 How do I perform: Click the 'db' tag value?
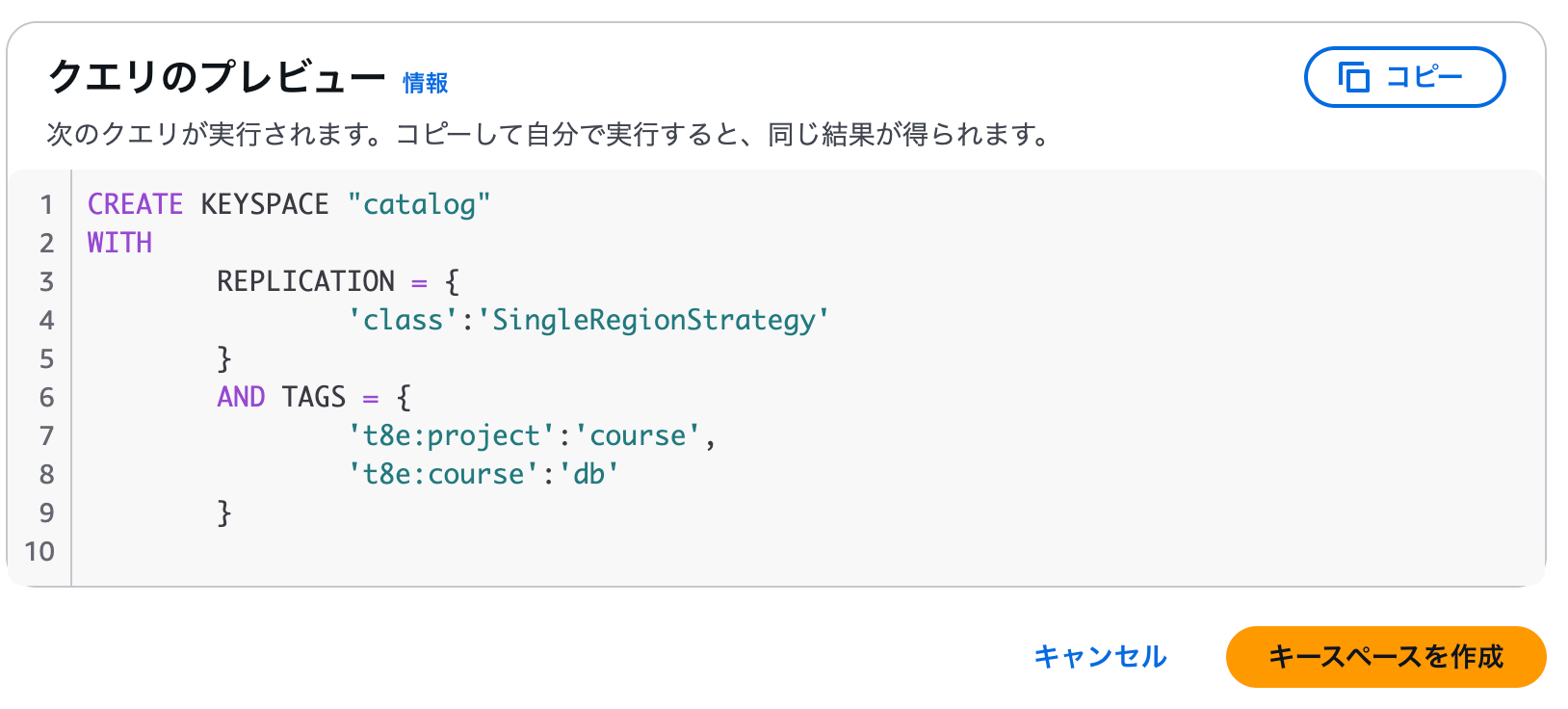(588, 474)
